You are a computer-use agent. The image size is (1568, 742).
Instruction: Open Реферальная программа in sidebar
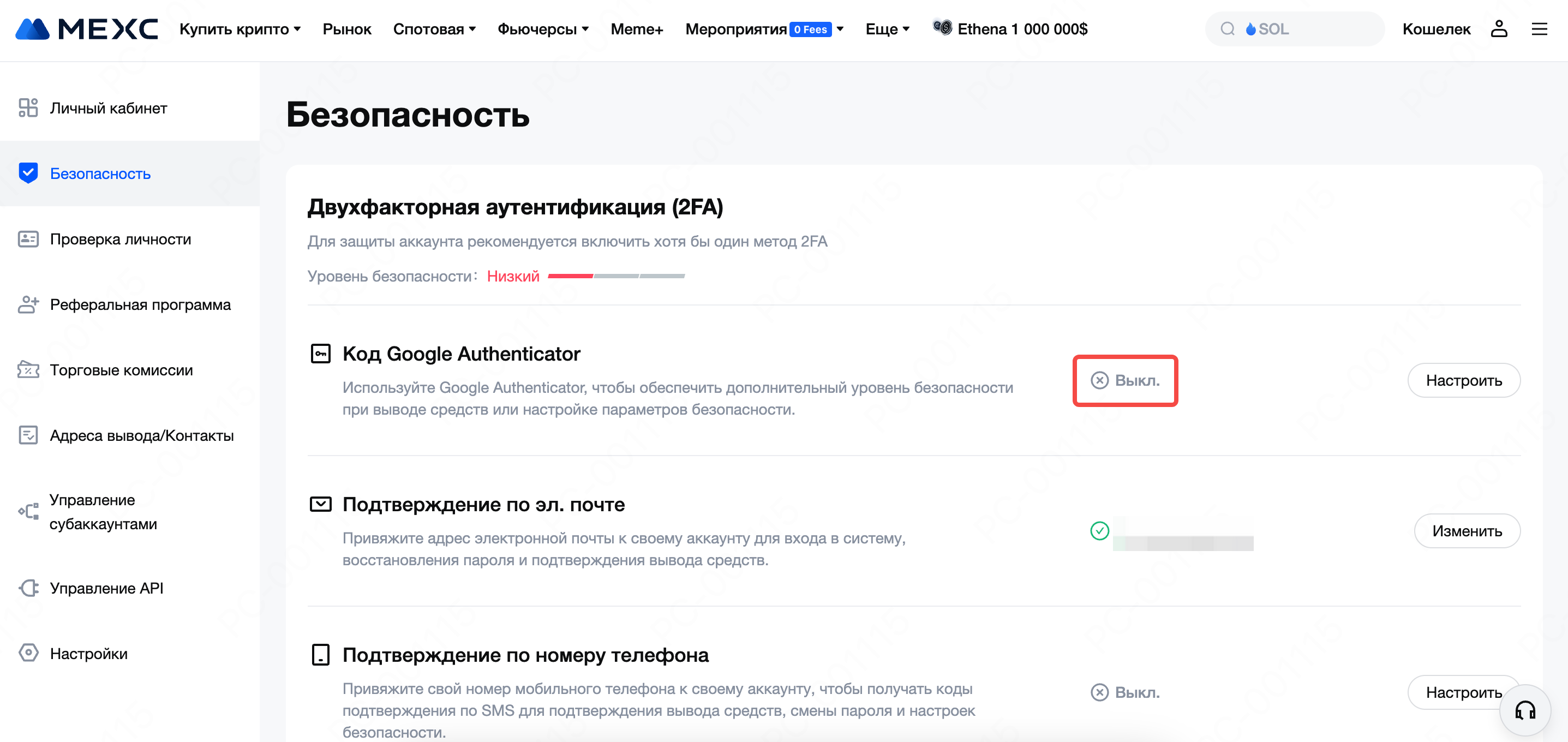[130, 304]
